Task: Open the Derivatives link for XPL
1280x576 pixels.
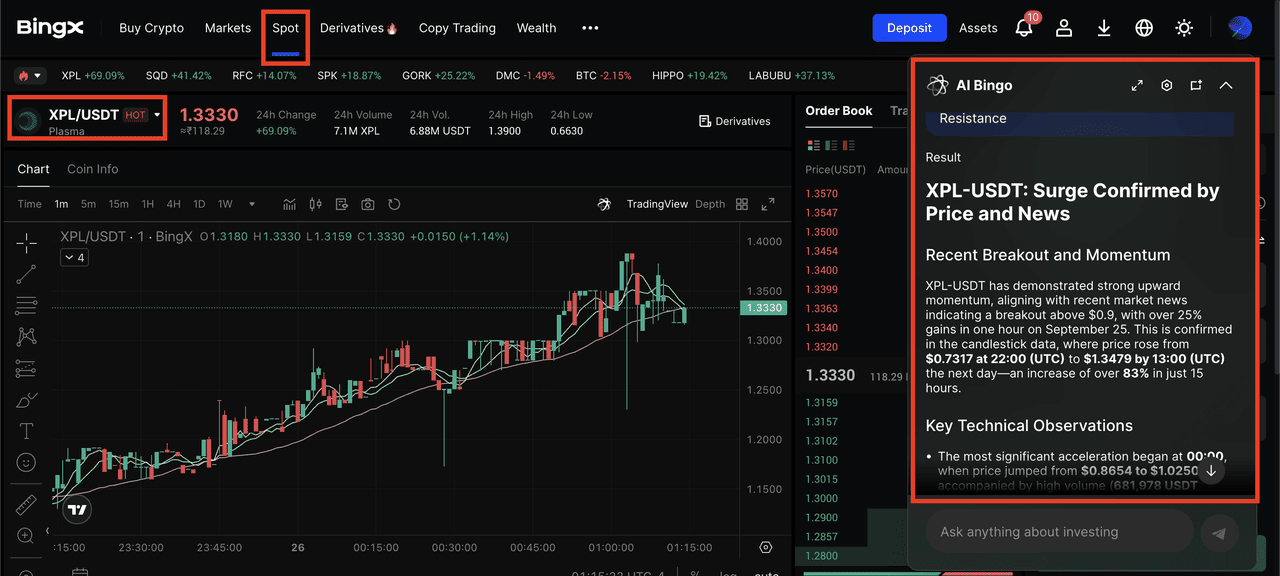Action: (735, 121)
